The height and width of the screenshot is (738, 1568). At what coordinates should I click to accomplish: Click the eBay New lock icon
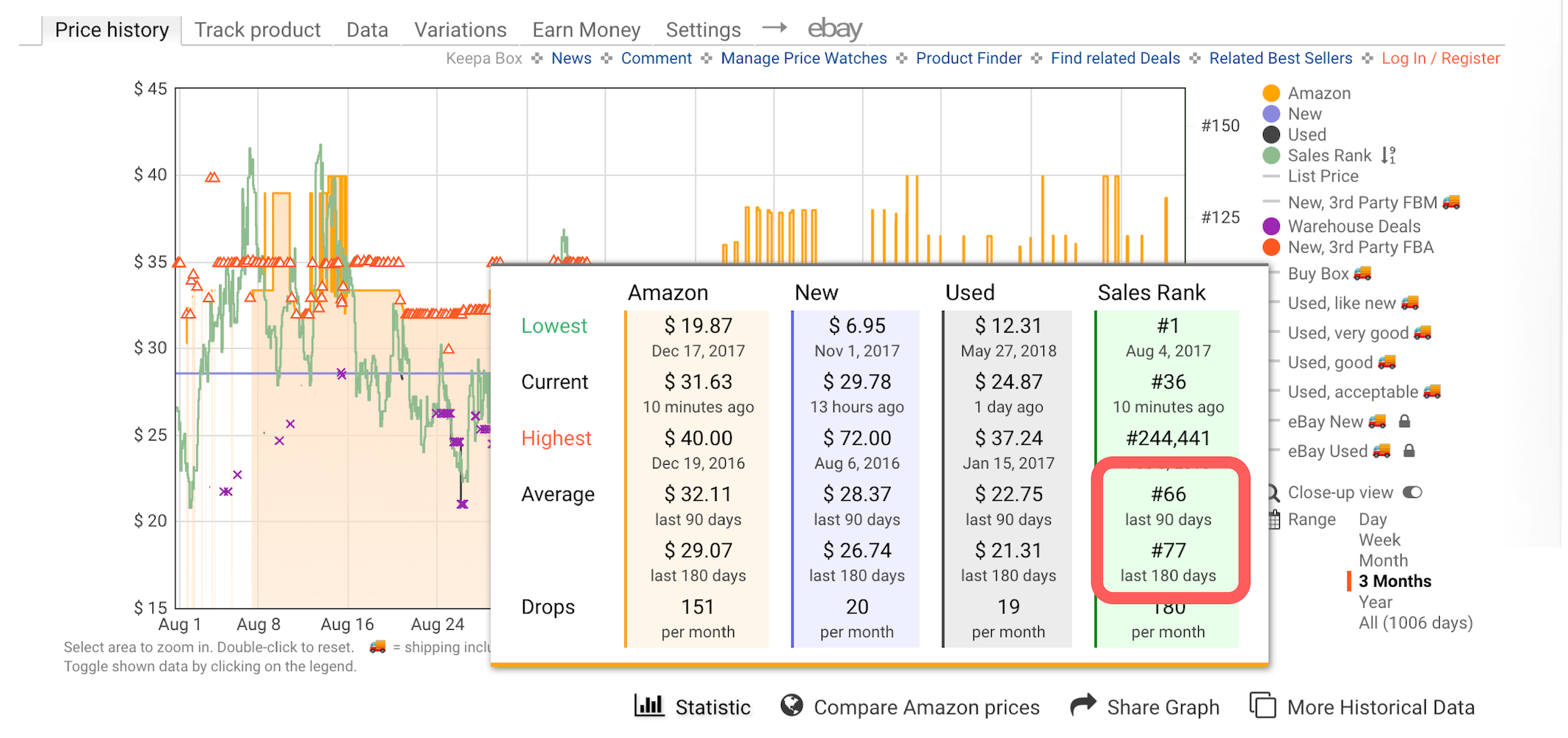1404,421
